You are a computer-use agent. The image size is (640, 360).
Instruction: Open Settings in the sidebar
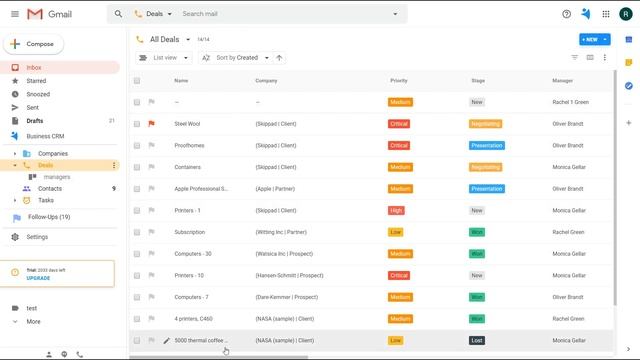pyautogui.click(x=37, y=237)
